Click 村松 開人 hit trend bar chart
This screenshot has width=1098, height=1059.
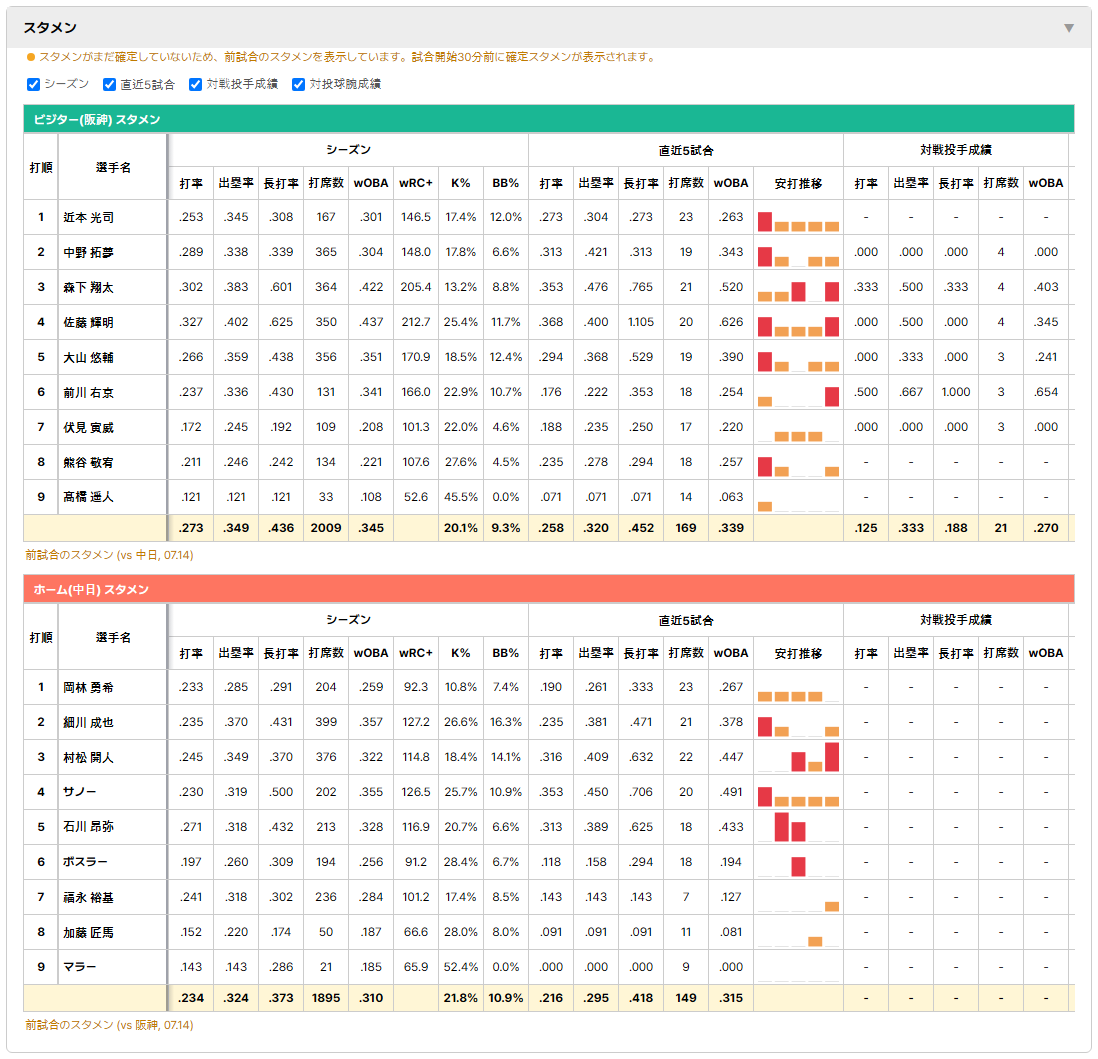(798, 757)
